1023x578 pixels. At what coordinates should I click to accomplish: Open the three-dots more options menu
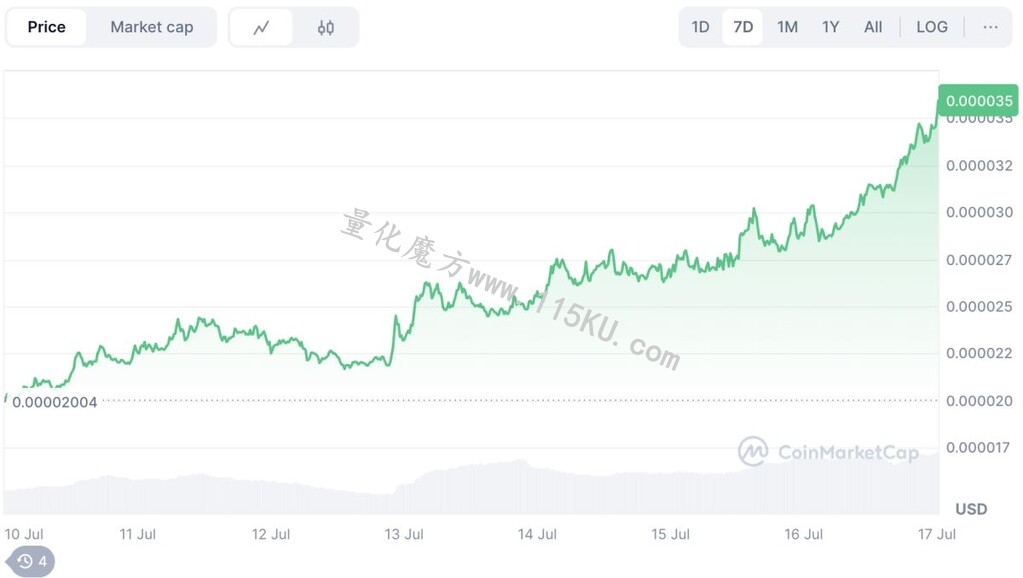point(990,27)
